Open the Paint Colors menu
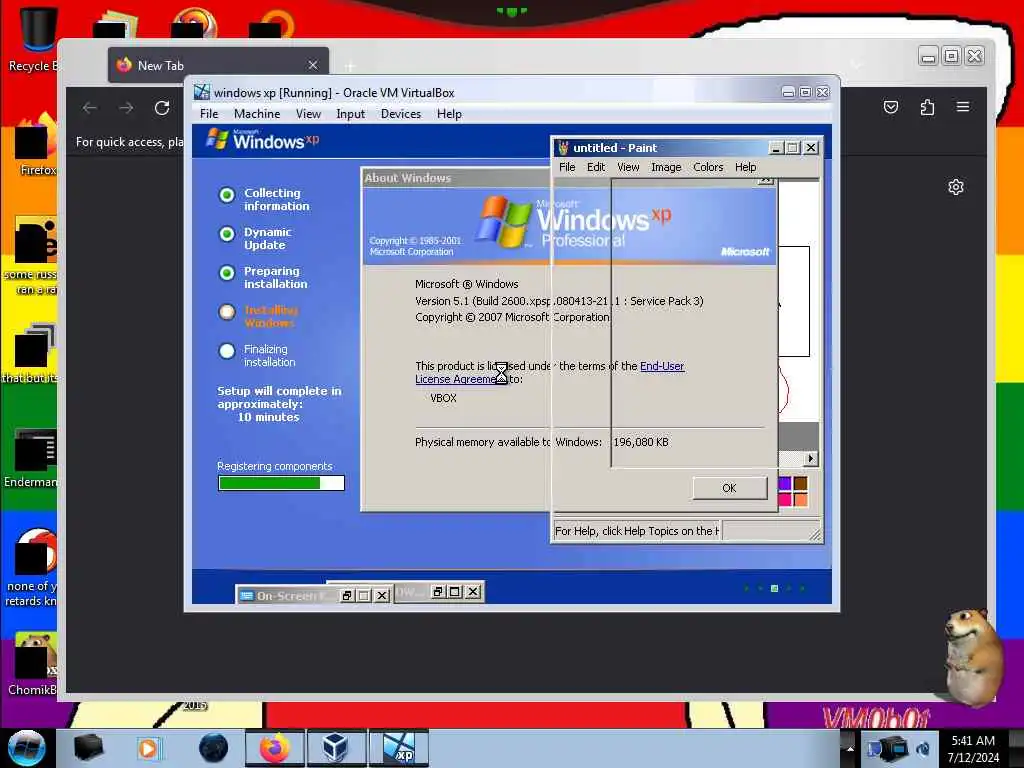 pos(708,167)
